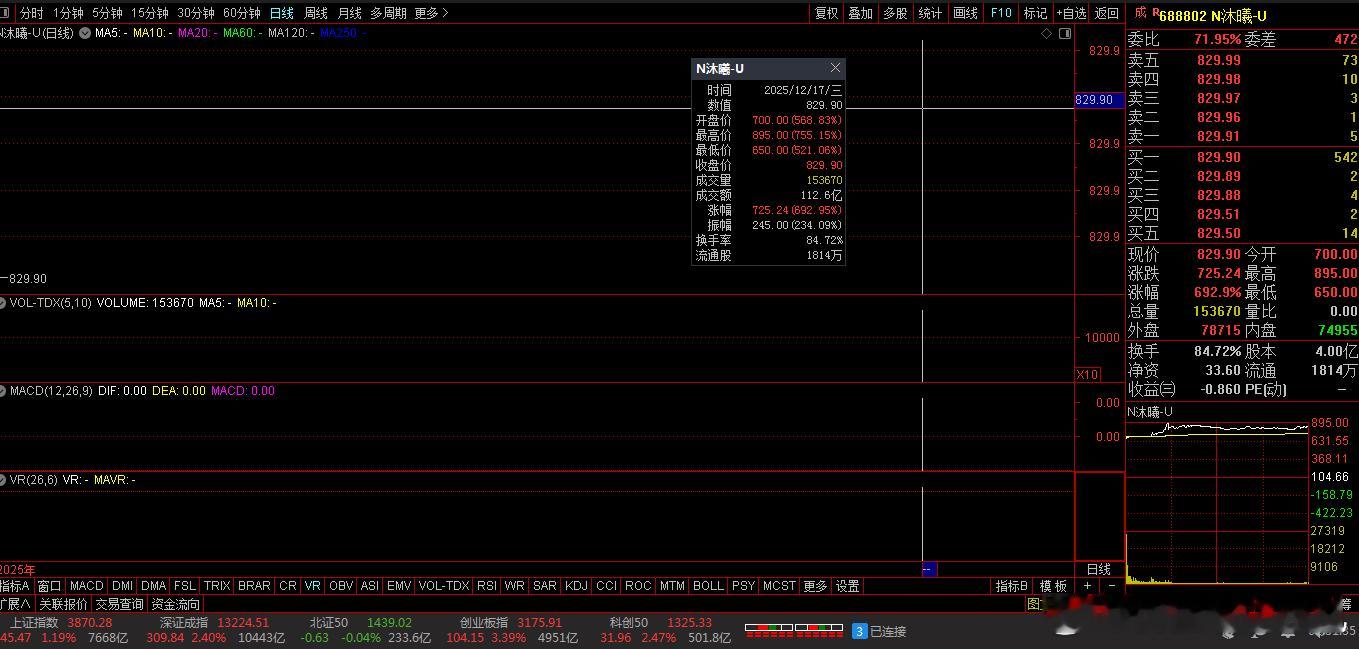The image size is (1359, 649).
Task: Expand the MACD indicator arrow
Action: (3, 391)
